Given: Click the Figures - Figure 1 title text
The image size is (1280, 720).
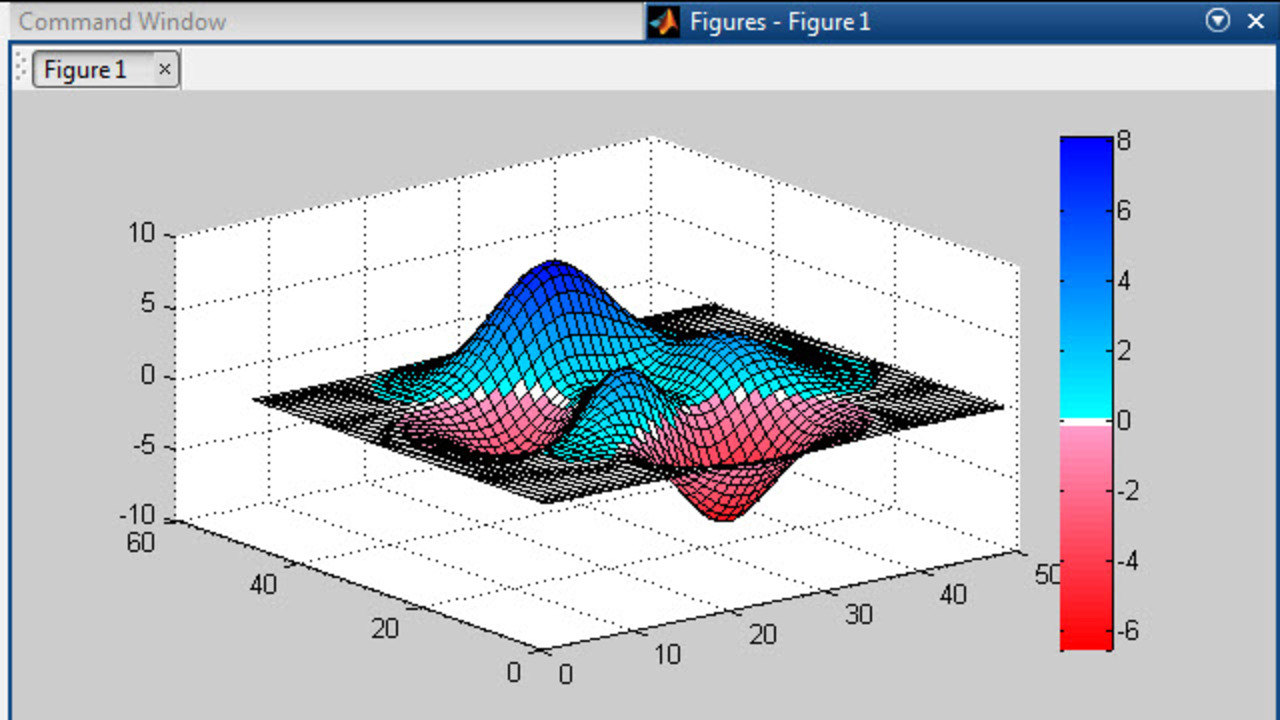Looking at the screenshot, I should 780,21.
